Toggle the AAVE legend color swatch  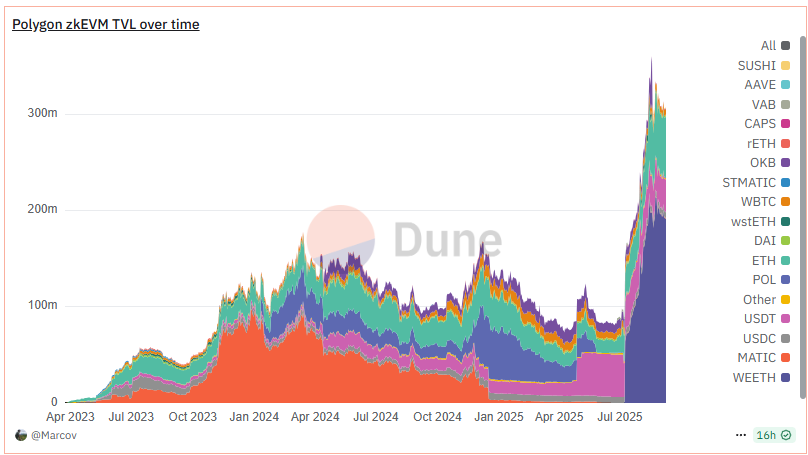[x=785, y=85]
